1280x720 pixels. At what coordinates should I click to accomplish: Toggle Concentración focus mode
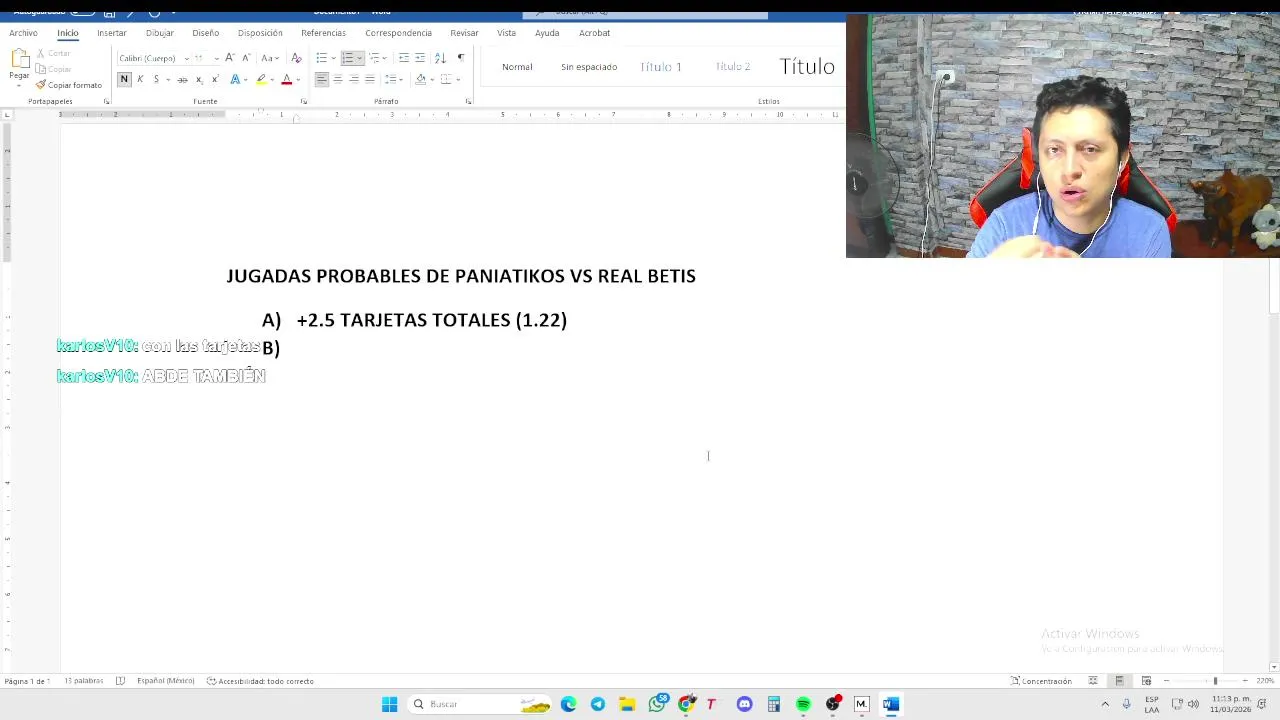coord(1041,681)
